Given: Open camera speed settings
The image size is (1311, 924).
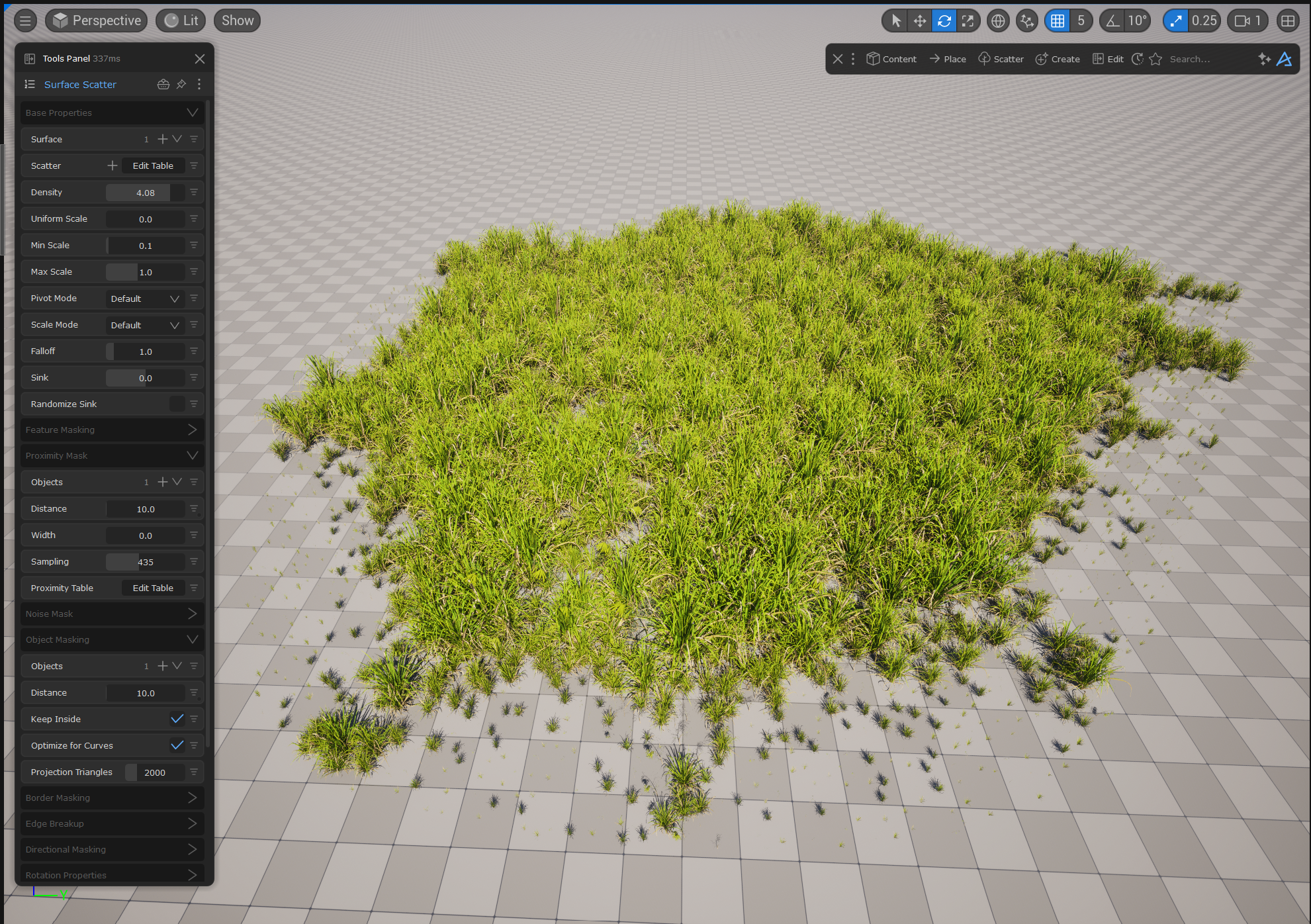Looking at the screenshot, I should click(x=1248, y=21).
